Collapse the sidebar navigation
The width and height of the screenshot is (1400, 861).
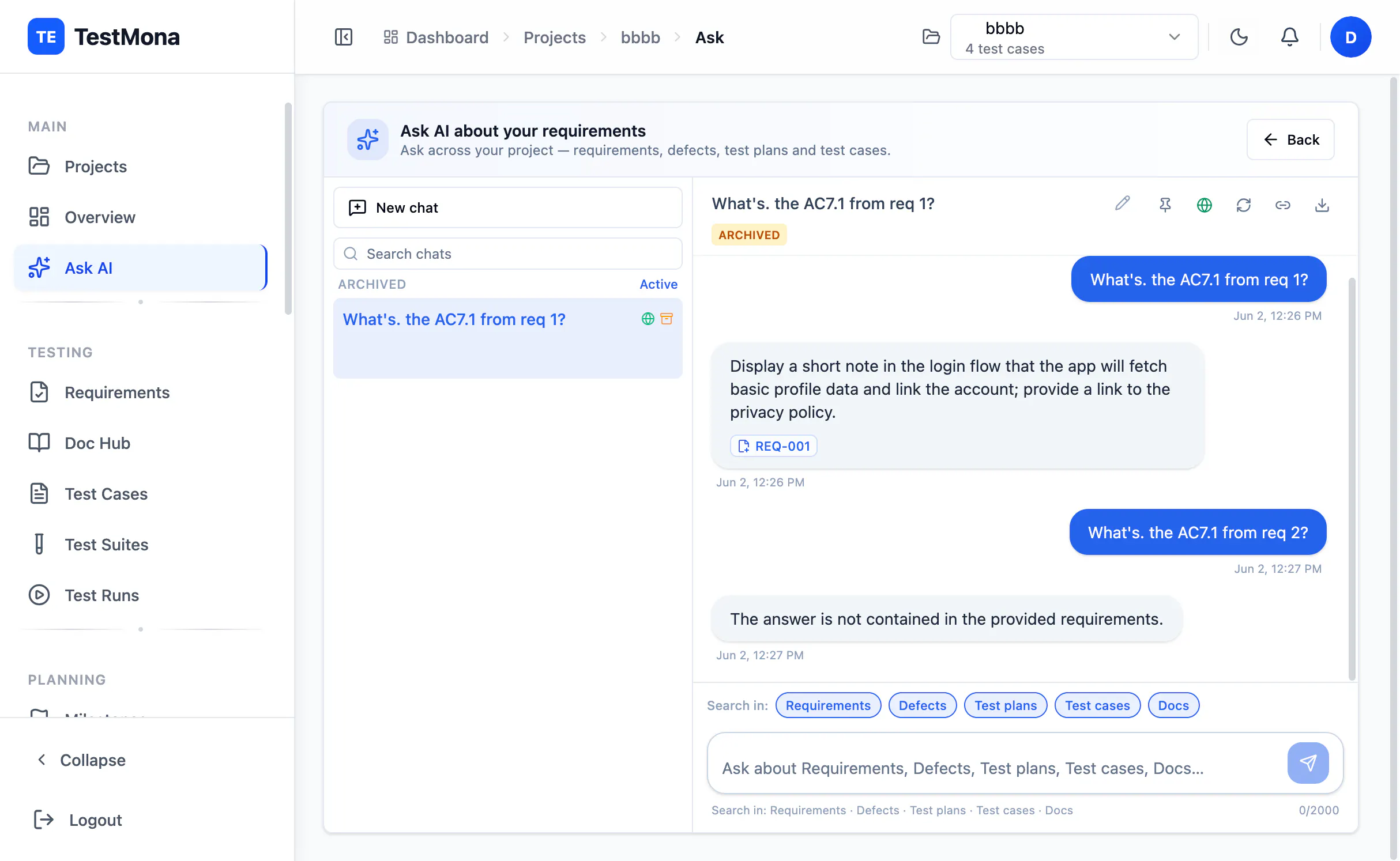(81, 760)
